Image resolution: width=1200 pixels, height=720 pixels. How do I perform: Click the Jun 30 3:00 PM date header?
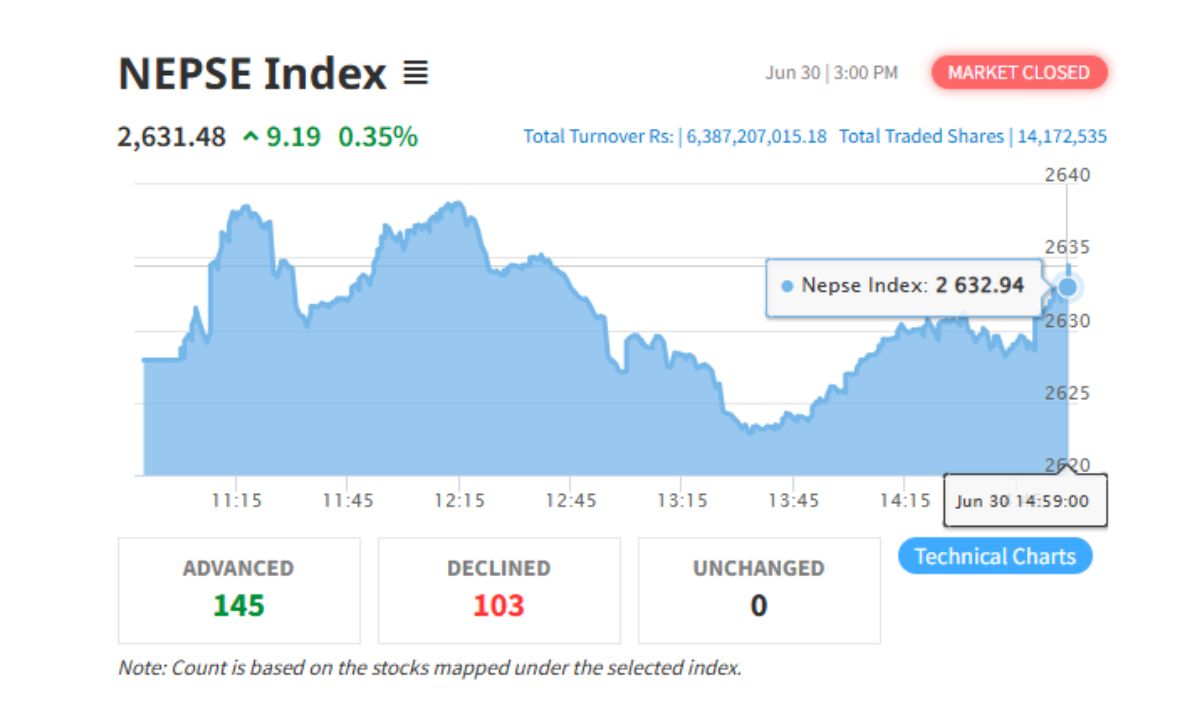830,72
